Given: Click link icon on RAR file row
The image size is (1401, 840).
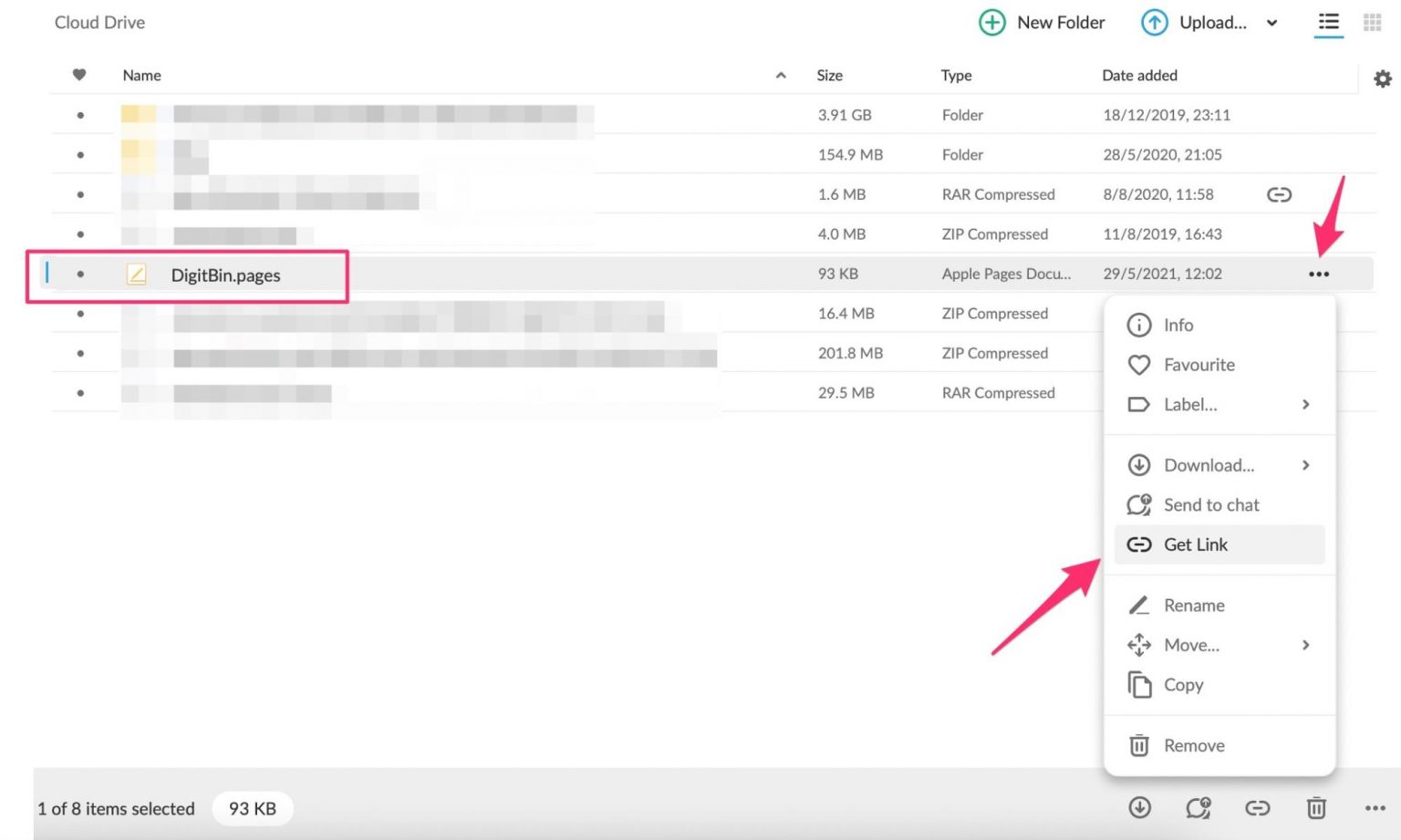Looking at the screenshot, I should click(x=1279, y=194).
